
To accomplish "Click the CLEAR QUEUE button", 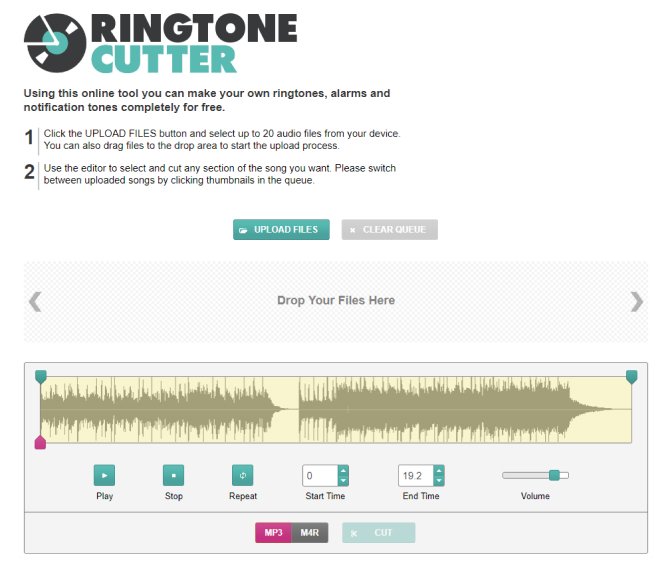I will point(390,229).
